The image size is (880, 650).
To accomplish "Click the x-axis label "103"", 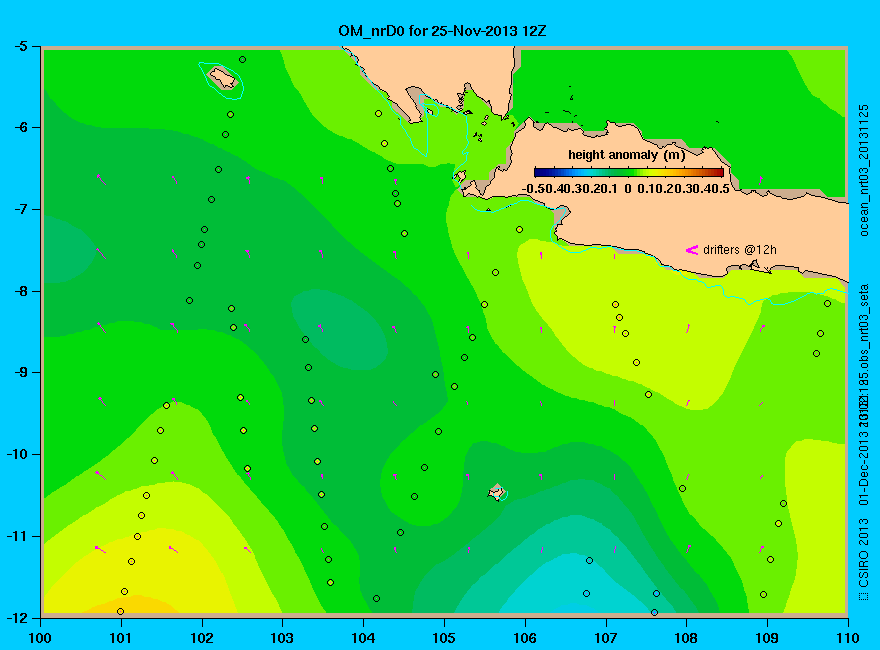I will pyautogui.click(x=282, y=638).
